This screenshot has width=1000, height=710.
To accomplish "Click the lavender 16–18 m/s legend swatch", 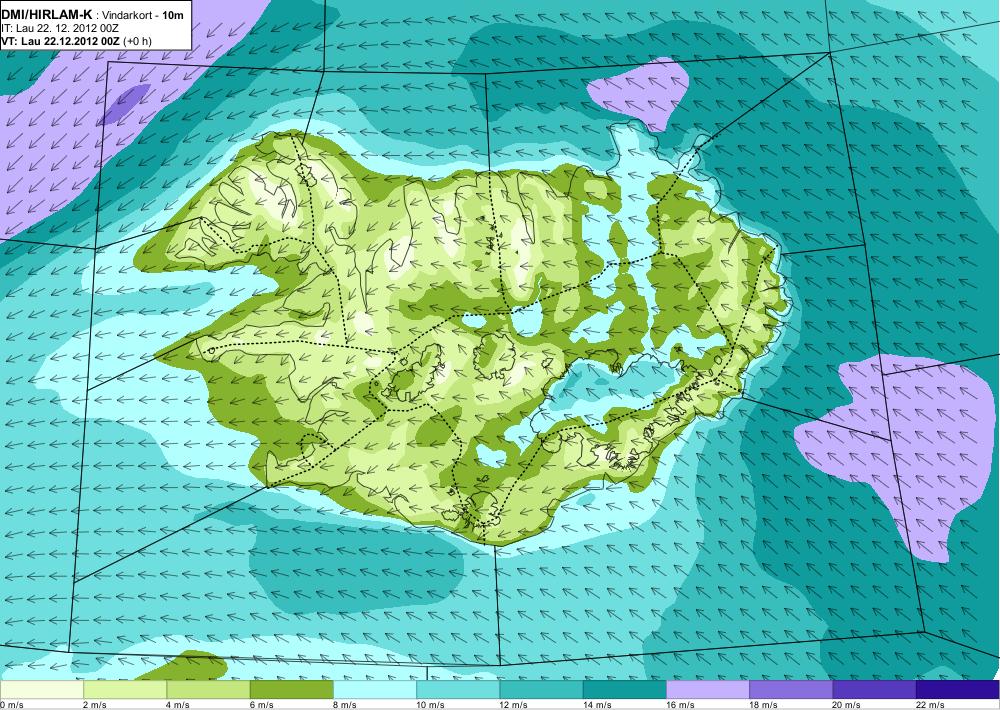I will [708, 690].
